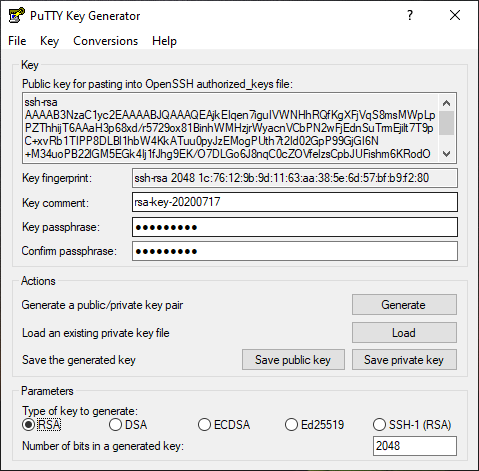Click Save public key
The height and width of the screenshot is (471, 479).
(x=293, y=360)
